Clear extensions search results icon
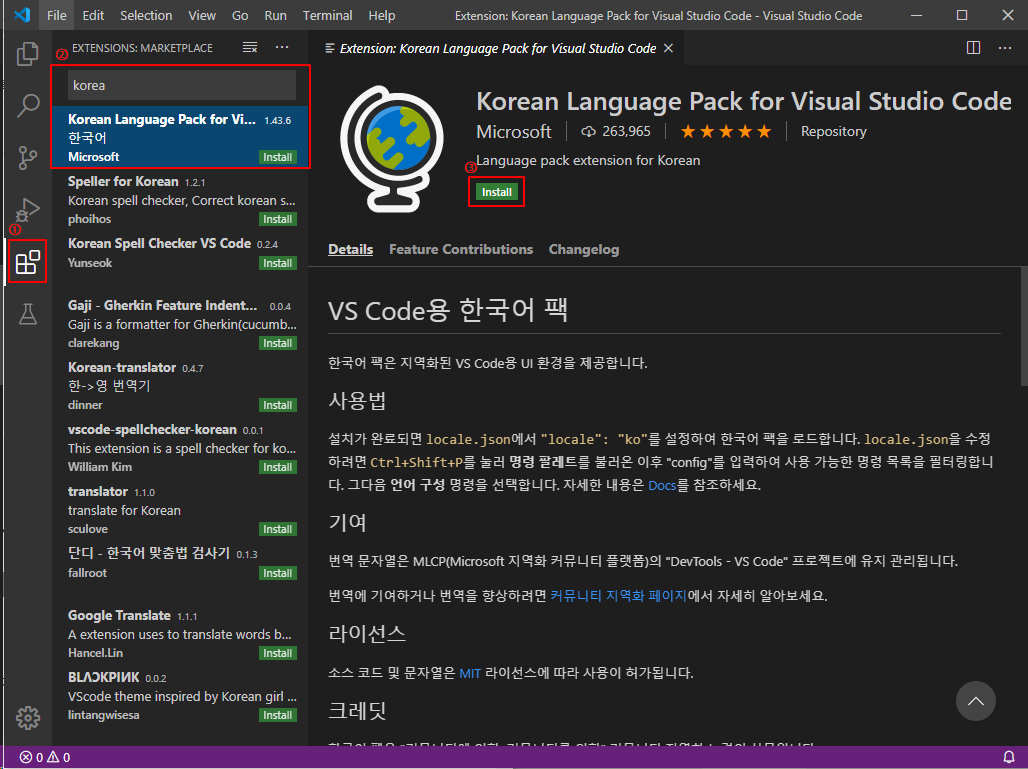This screenshot has width=1028, height=769. pyautogui.click(x=250, y=47)
